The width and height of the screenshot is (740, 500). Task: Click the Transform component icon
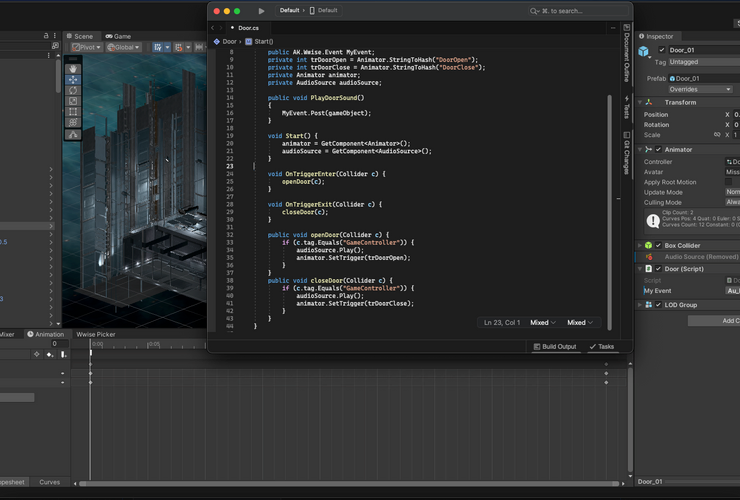pos(649,102)
